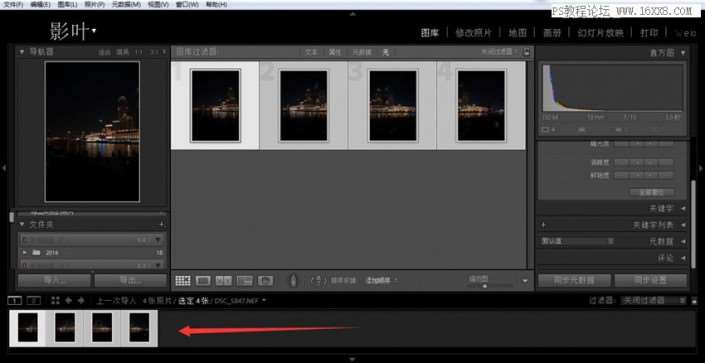Open the 修改照片 module
This screenshot has height=363, width=705.
click(x=473, y=33)
